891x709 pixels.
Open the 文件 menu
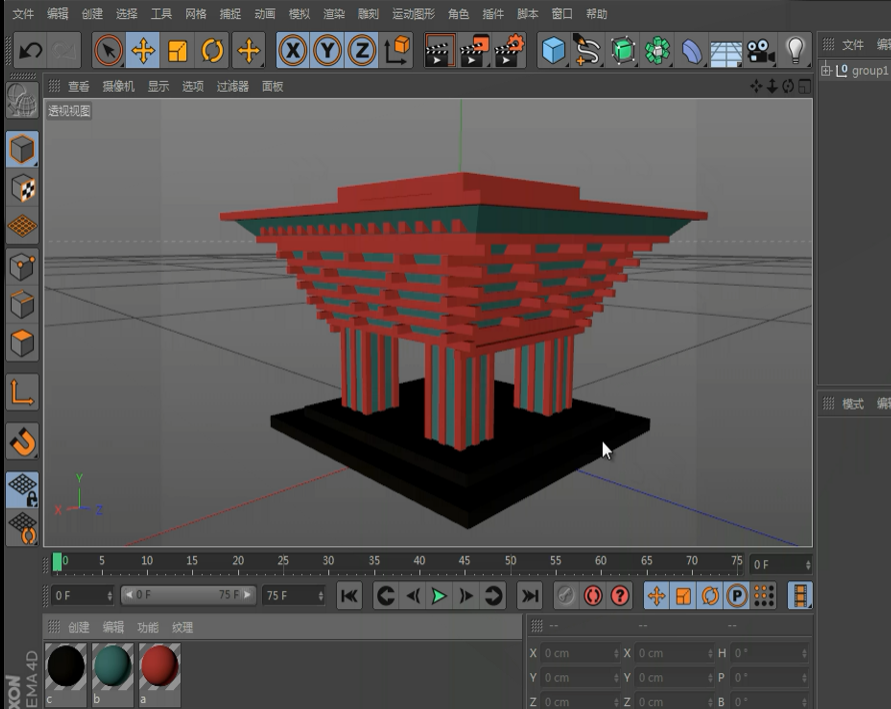(23, 14)
